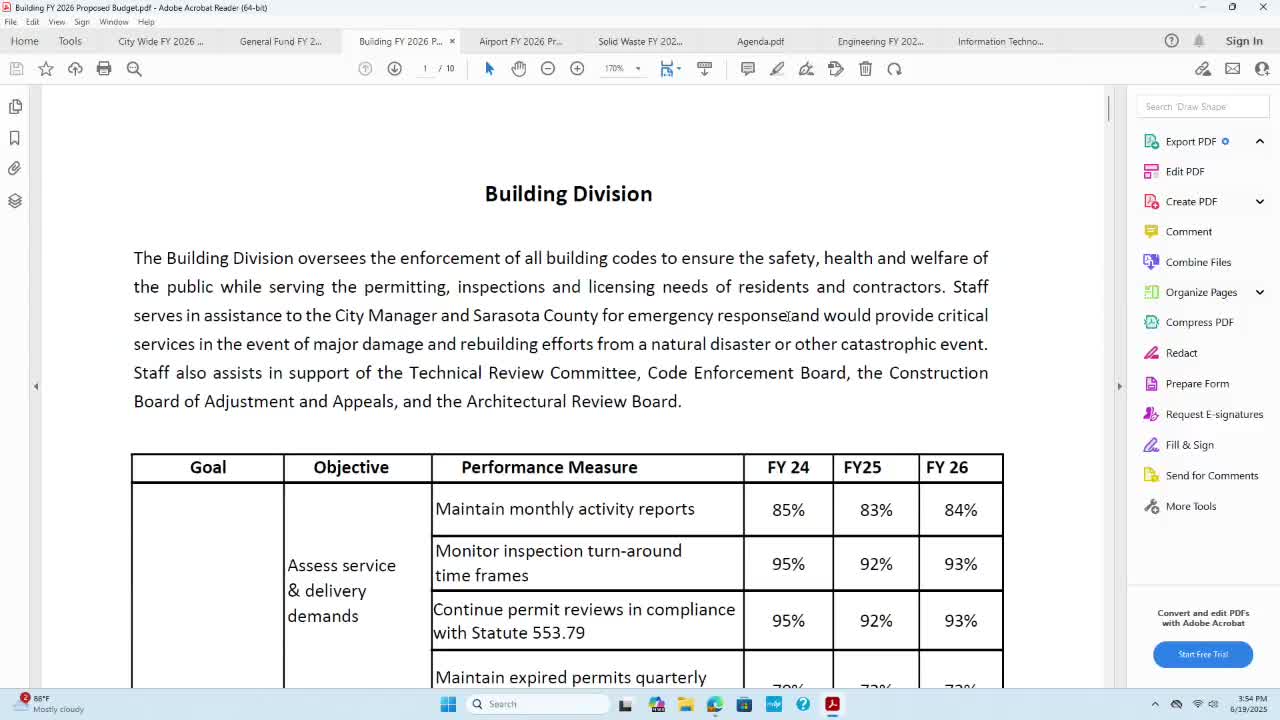Open help question mark icon
The height and width of the screenshot is (720, 1280).
pyautogui.click(x=1171, y=41)
